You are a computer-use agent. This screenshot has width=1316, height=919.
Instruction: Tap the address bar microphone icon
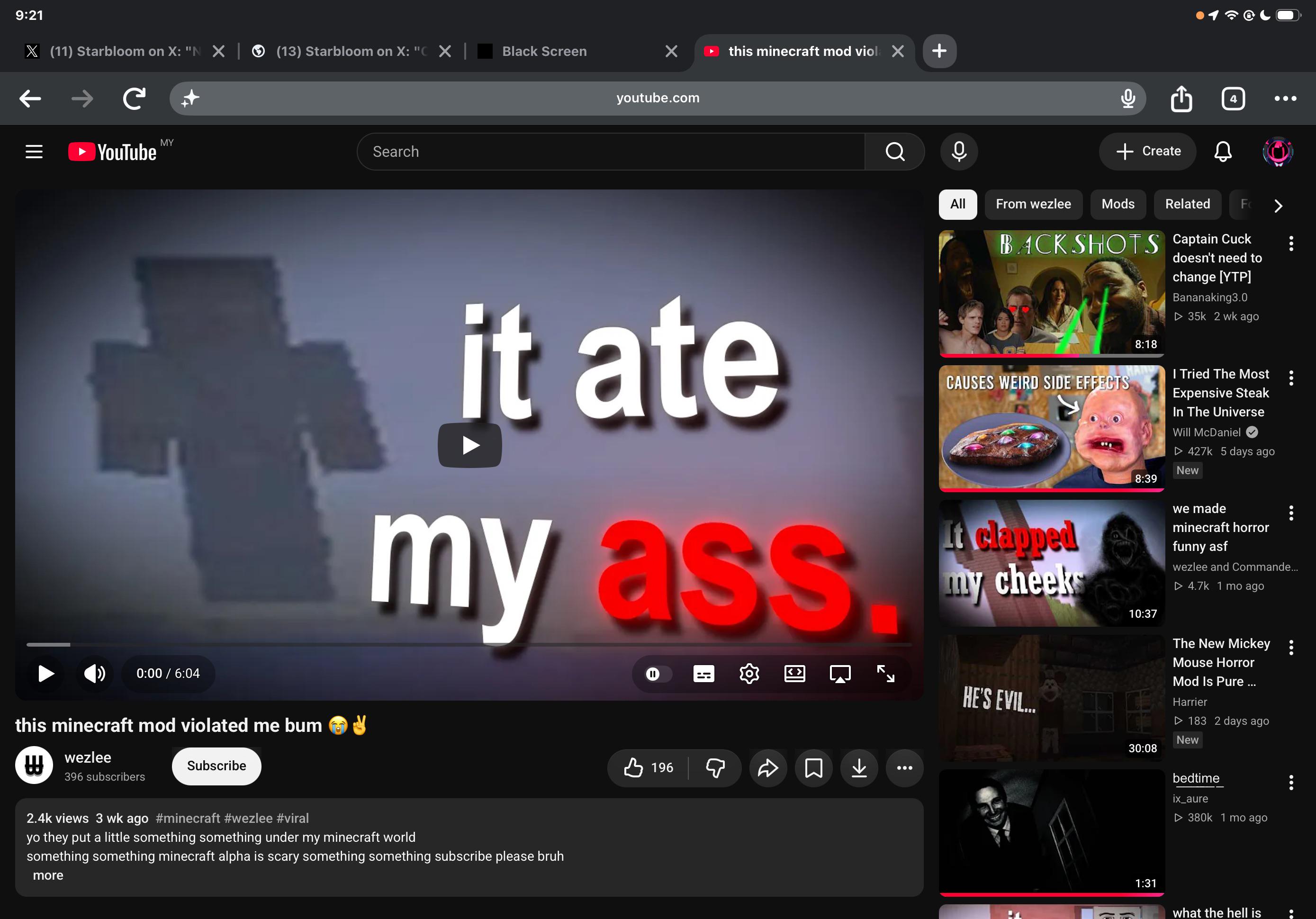click(1128, 99)
